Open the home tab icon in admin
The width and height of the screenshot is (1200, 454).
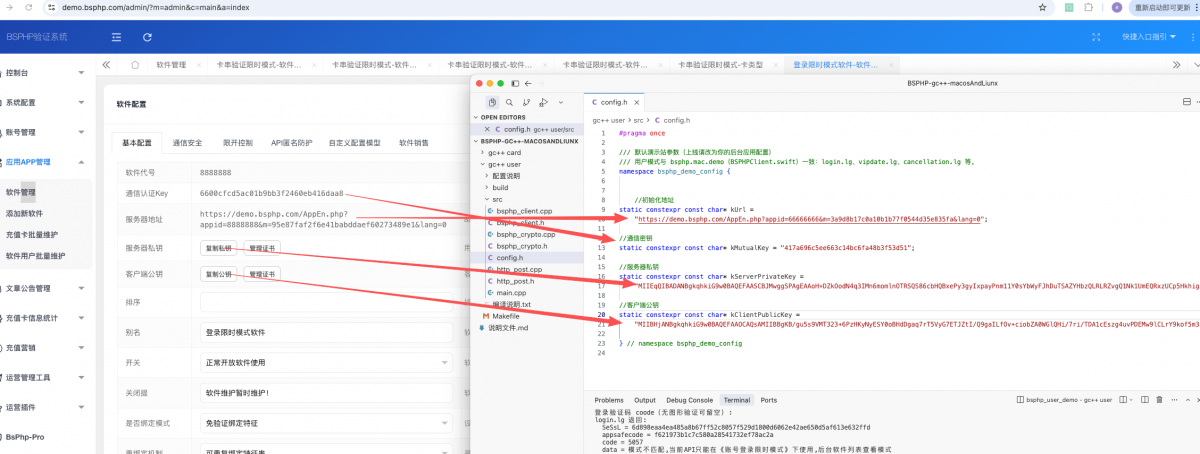(135, 65)
